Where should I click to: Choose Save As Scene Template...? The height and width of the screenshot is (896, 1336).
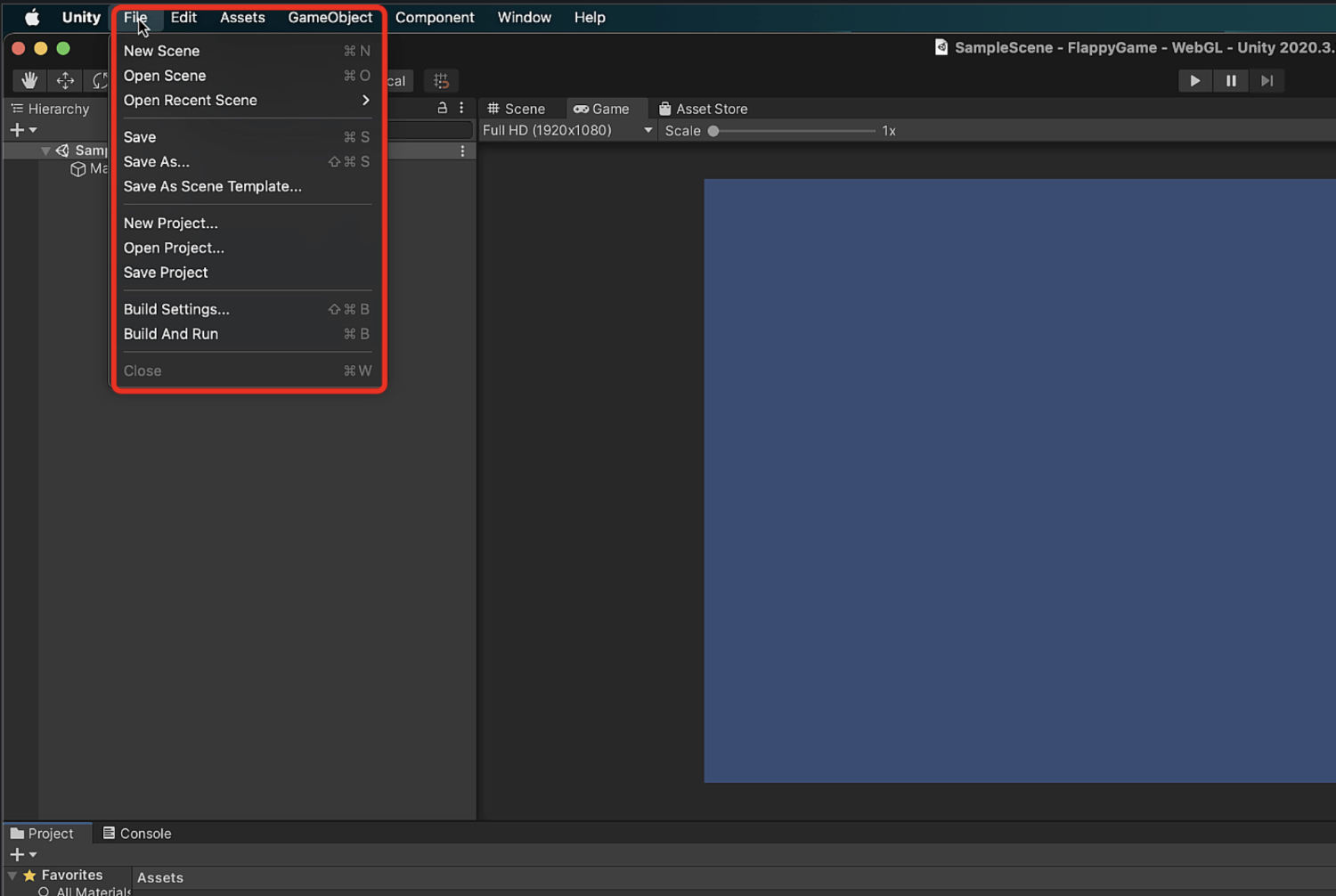click(x=248, y=187)
